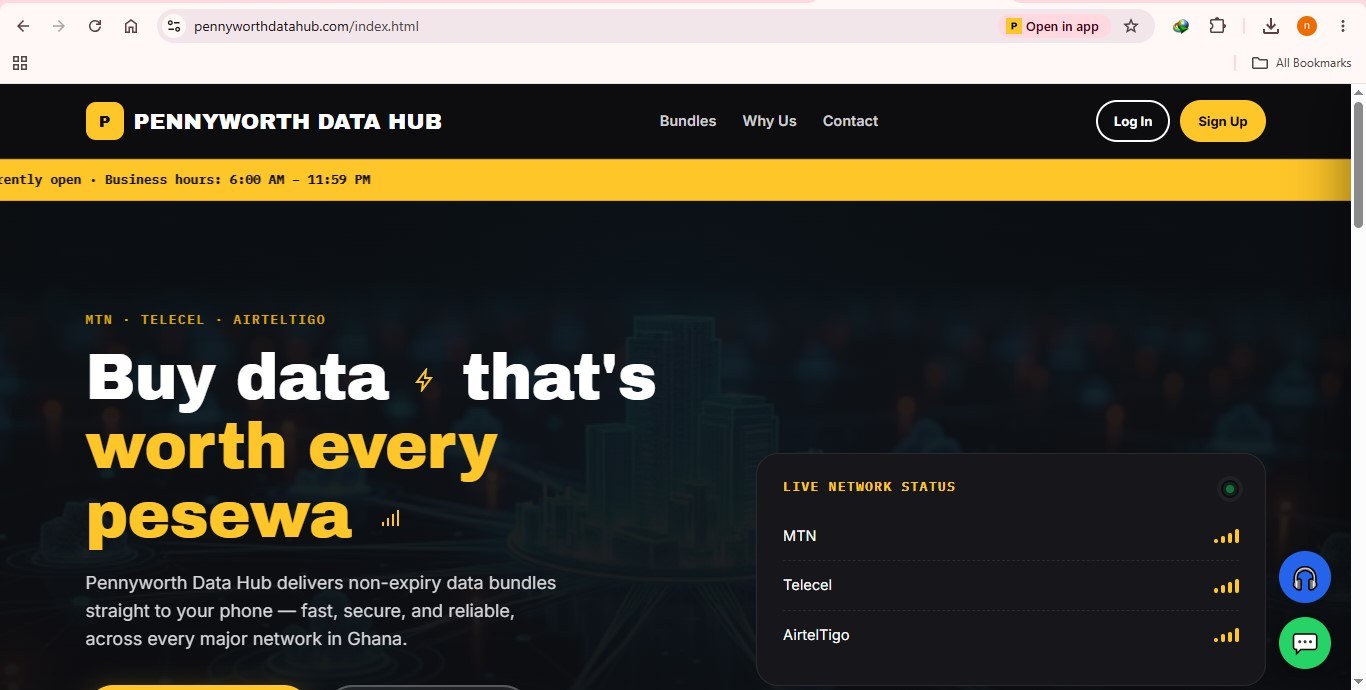The height and width of the screenshot is (690, 1366).
Task: Open the browser home page
Action: click(131, 26)
